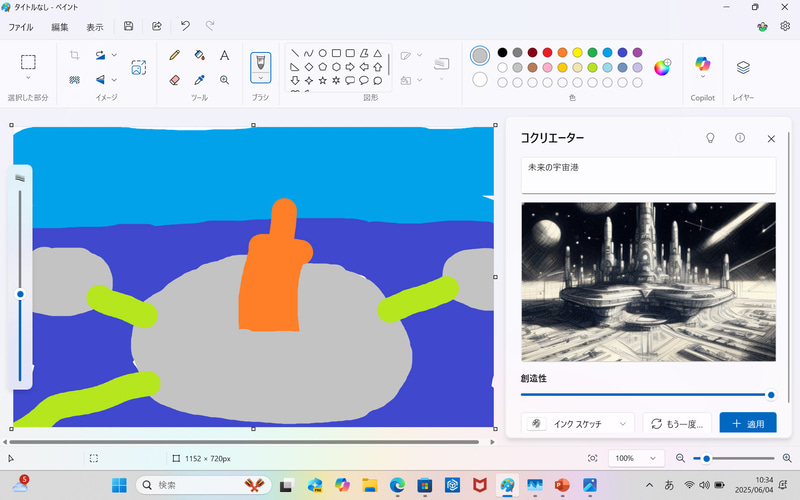Select the Color picker eyedropper tool
This screenshot has width=800, height=500.
click(199, 80)
